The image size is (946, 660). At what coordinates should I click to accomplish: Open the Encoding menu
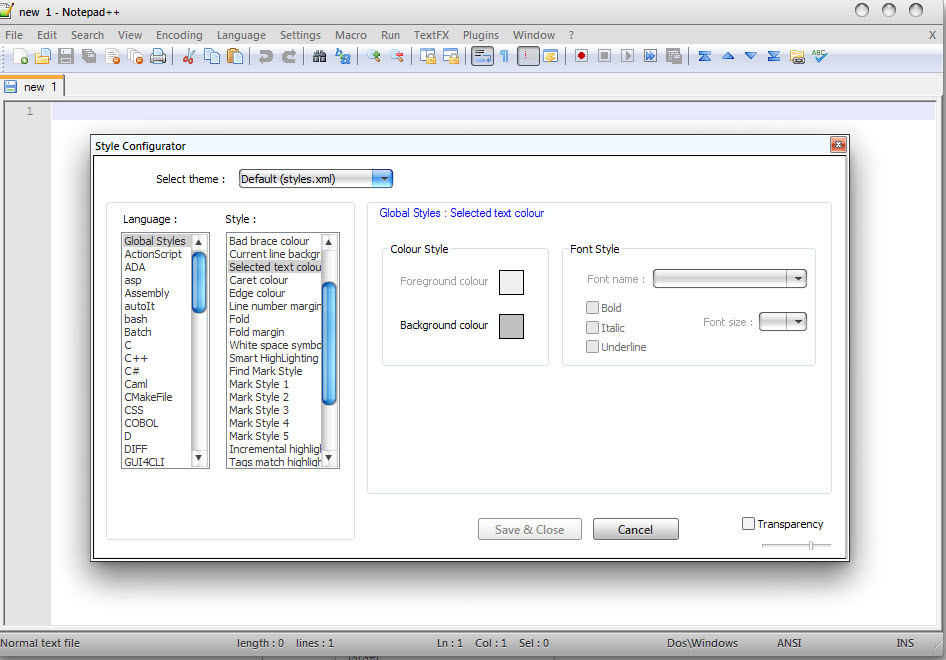tap(179, 35)
